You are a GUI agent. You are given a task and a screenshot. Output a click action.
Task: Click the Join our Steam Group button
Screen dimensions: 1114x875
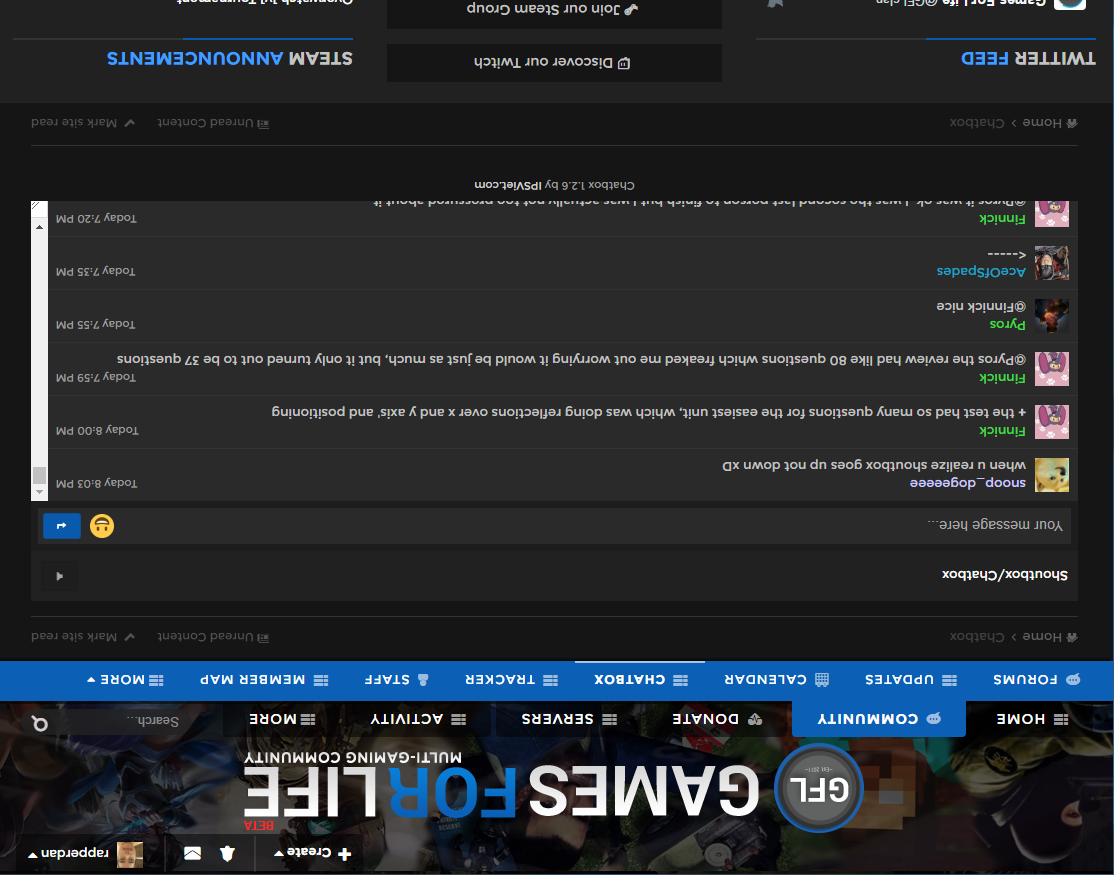pyautogui.click(x=554, y=10)
